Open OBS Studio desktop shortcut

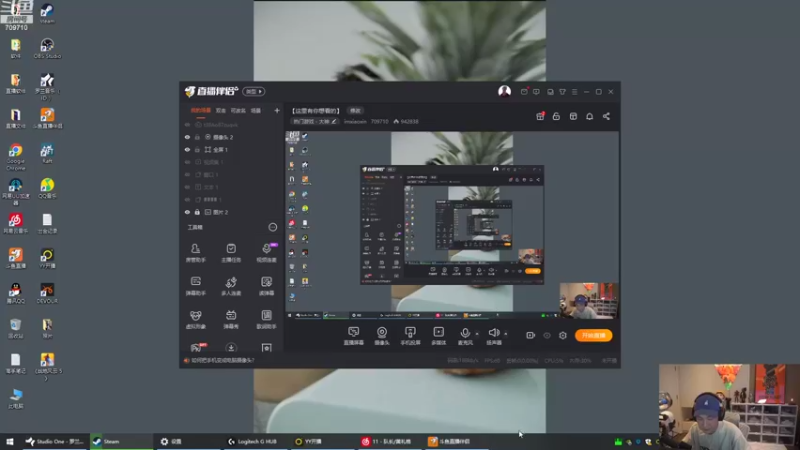coord(47,48)
